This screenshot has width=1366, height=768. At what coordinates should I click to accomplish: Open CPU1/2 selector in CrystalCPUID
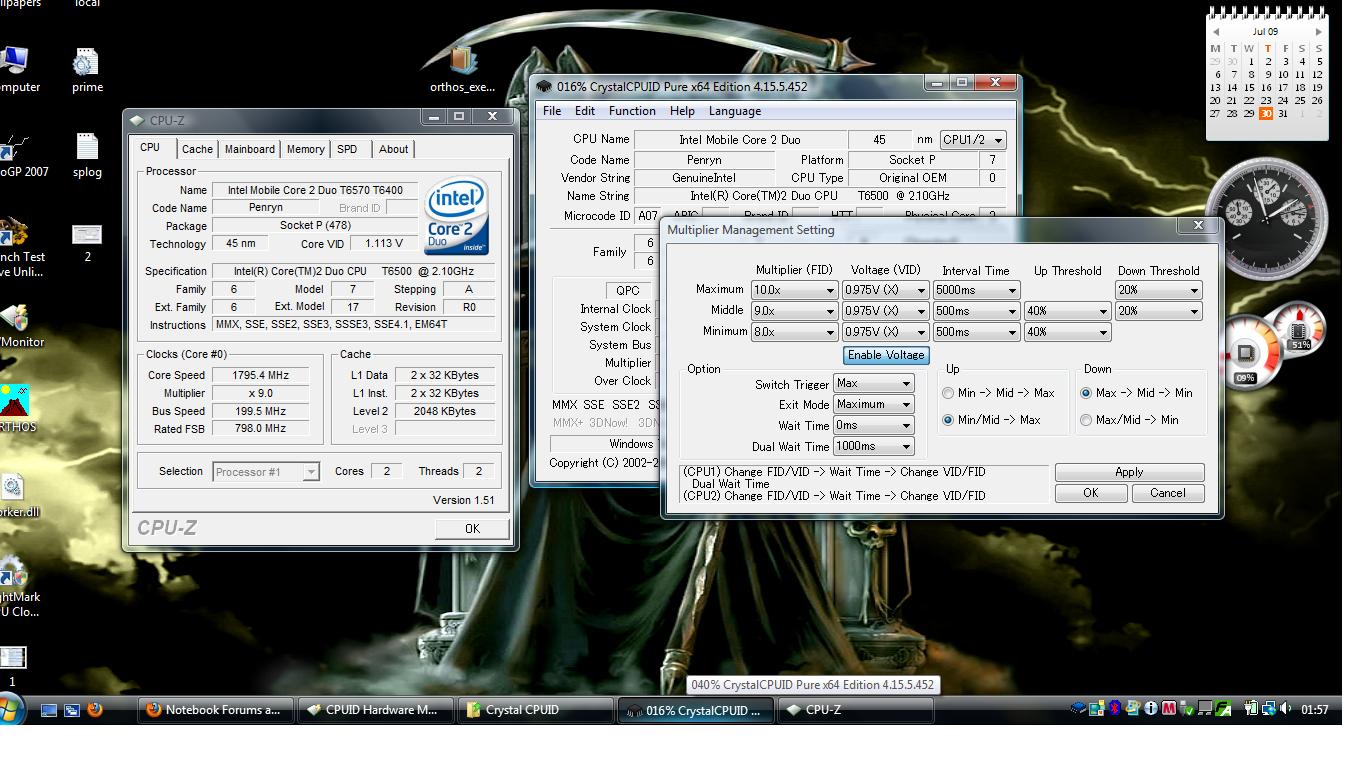click(972, 140)
